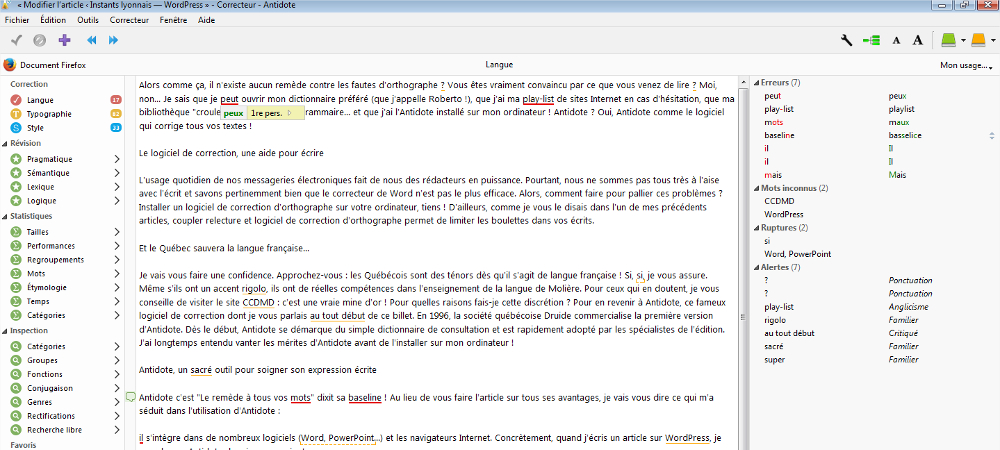Viewport: 1000px width, 450px height.
Task: Expand the Performances chevron
Action: coord(117,246)
